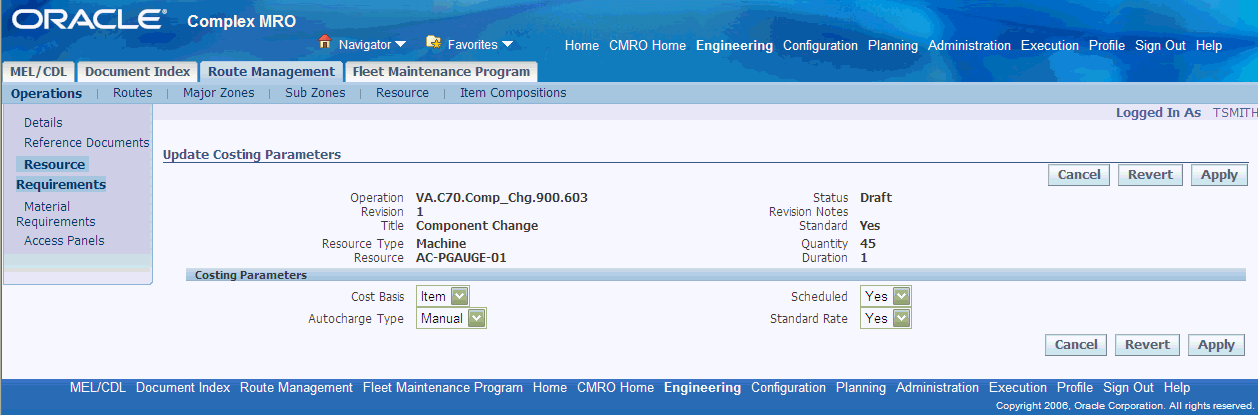
Task: Click the bottom Apply button
Action: (1216, 344)
